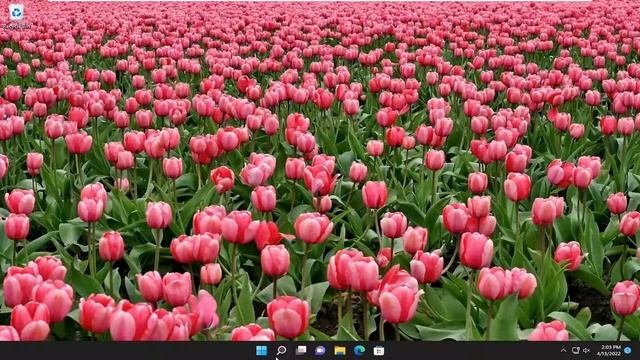Open Microsoft Store from the taskbar
The height and width of the screenshot is (360, 640).
coord(379,351)
